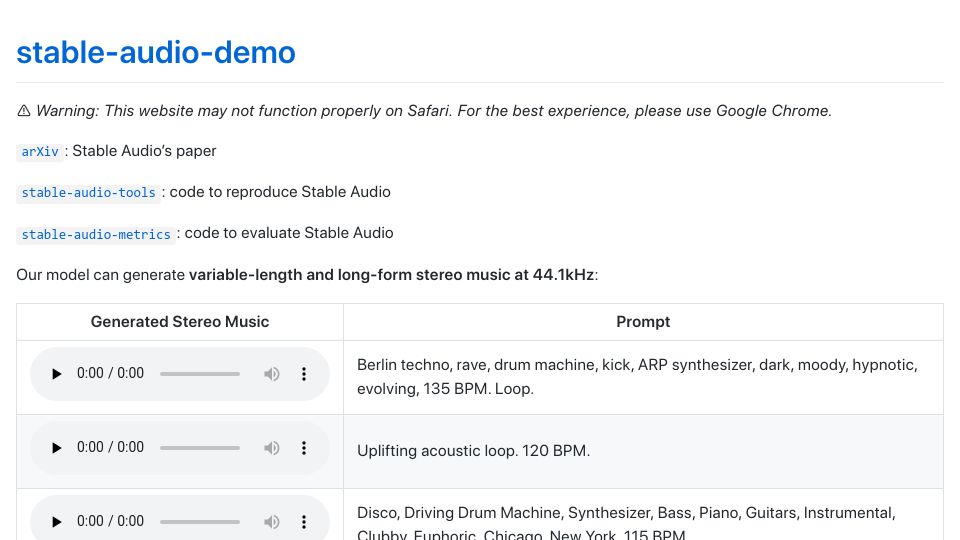This screenshot has height=540, width=960.
Task: Click the Safari warning message text
Action: [433, 111]
